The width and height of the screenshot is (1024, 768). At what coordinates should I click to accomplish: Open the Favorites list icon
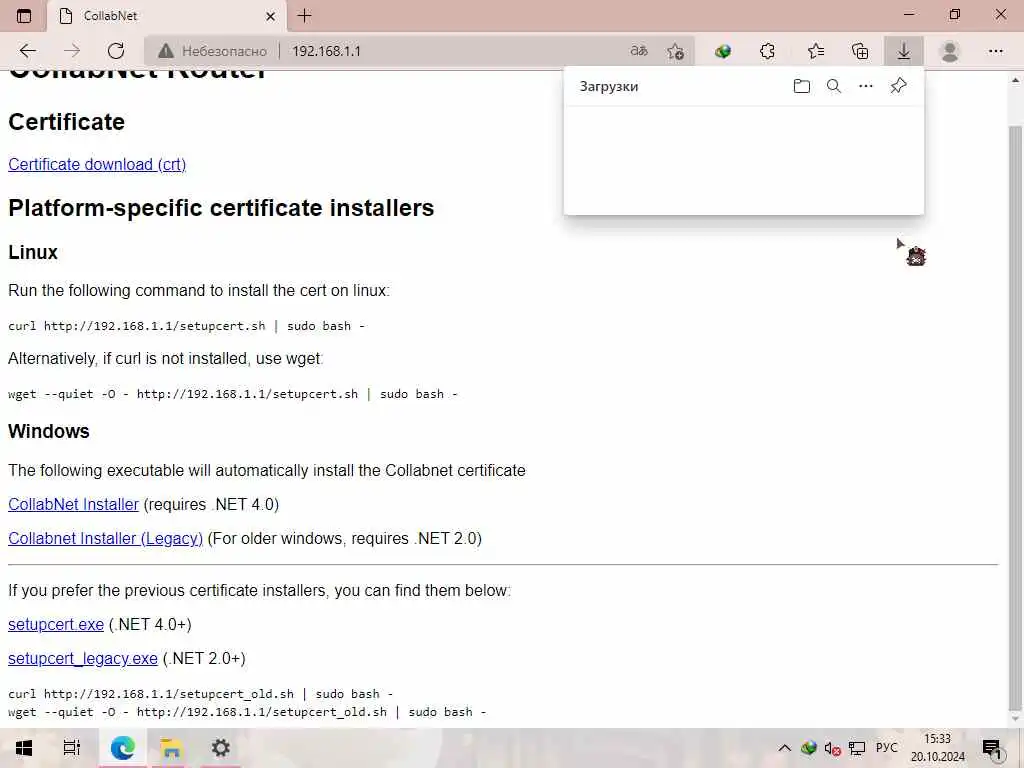tap(816, 51)
